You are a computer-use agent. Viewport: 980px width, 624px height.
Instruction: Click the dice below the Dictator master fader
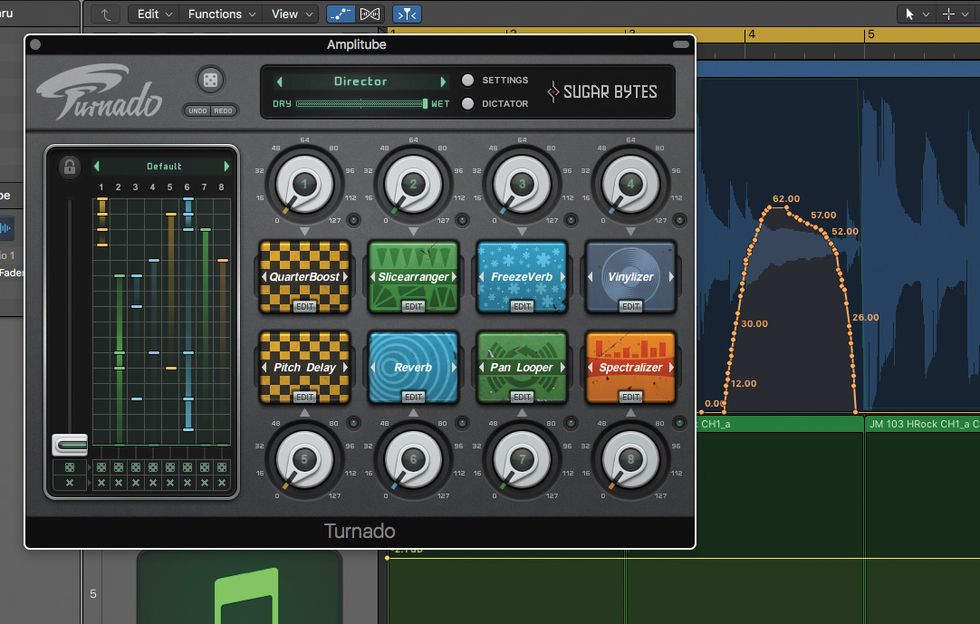click(69, 467)
